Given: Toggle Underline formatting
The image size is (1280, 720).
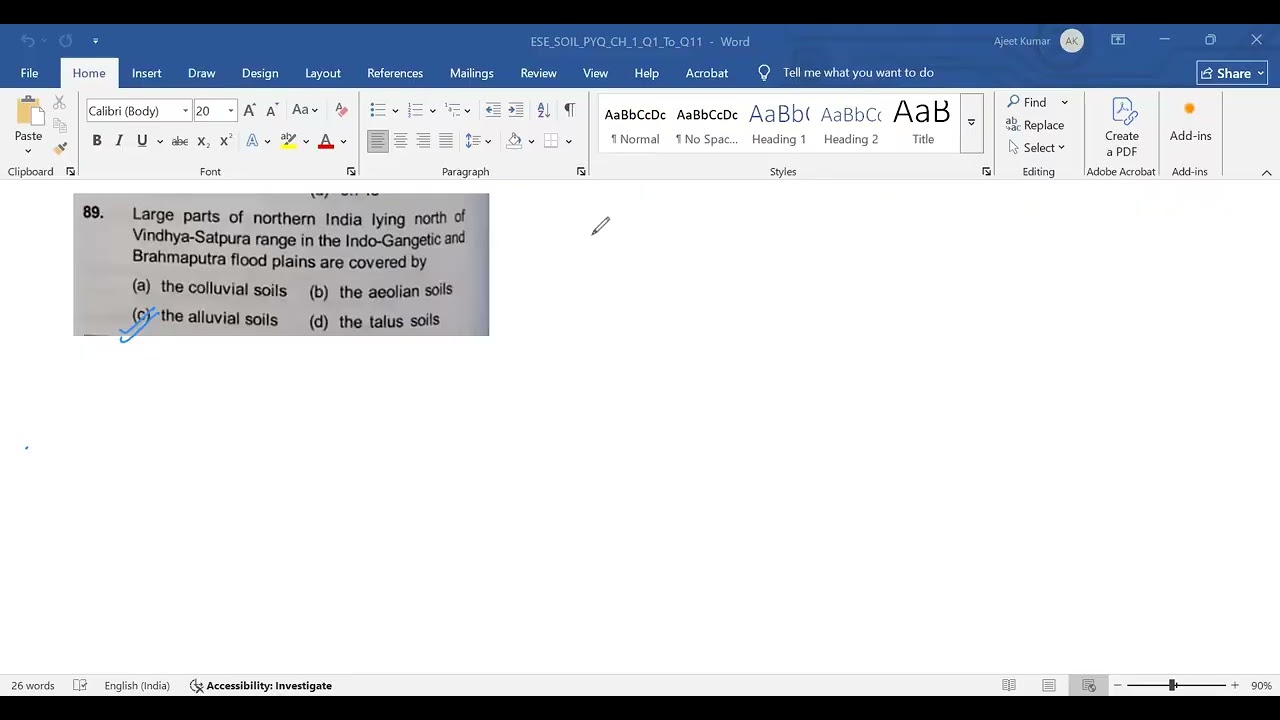Looking at the screenshot, I should (x=142, y=141).
